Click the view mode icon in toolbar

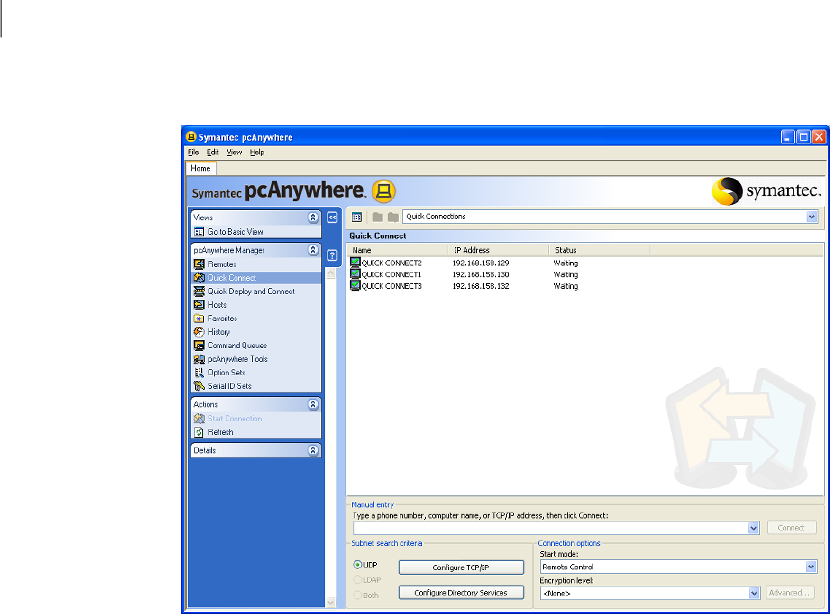pyautogui.click(x=357, y=217)
